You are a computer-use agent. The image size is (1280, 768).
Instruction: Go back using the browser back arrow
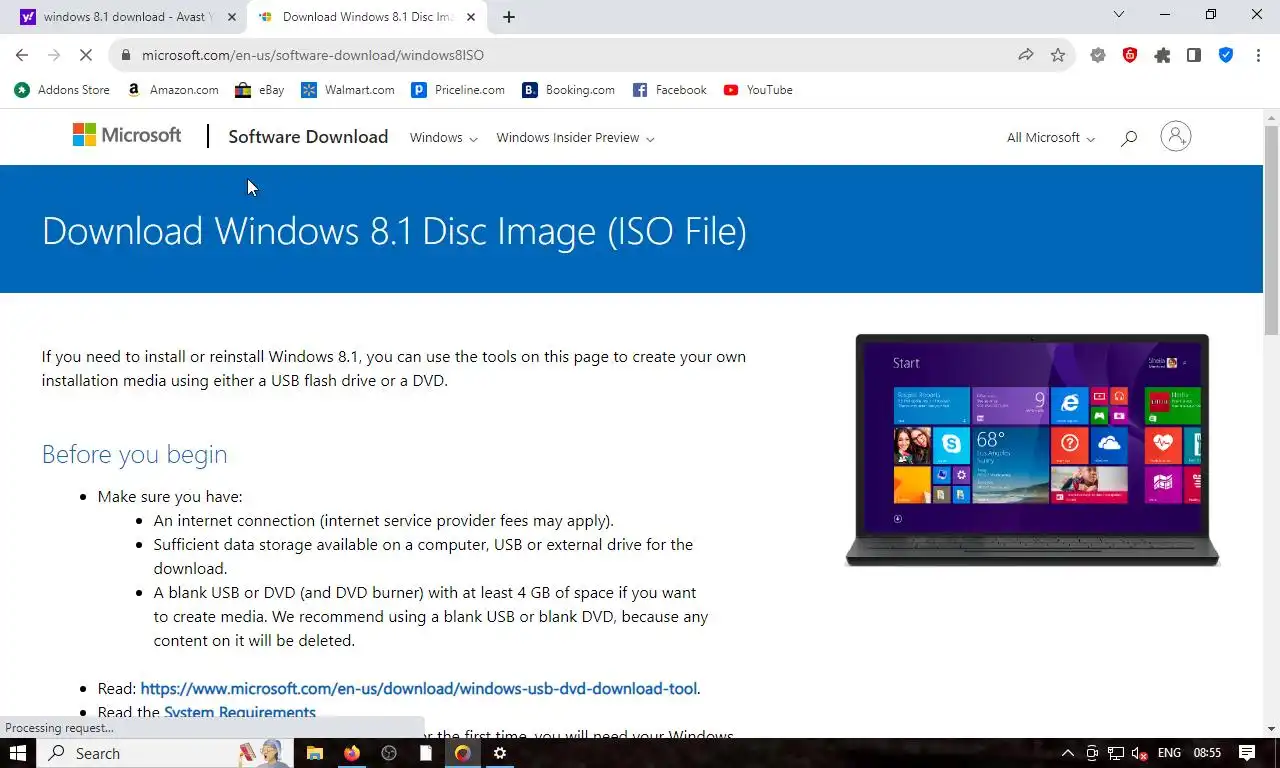click(x=22, y=55)
